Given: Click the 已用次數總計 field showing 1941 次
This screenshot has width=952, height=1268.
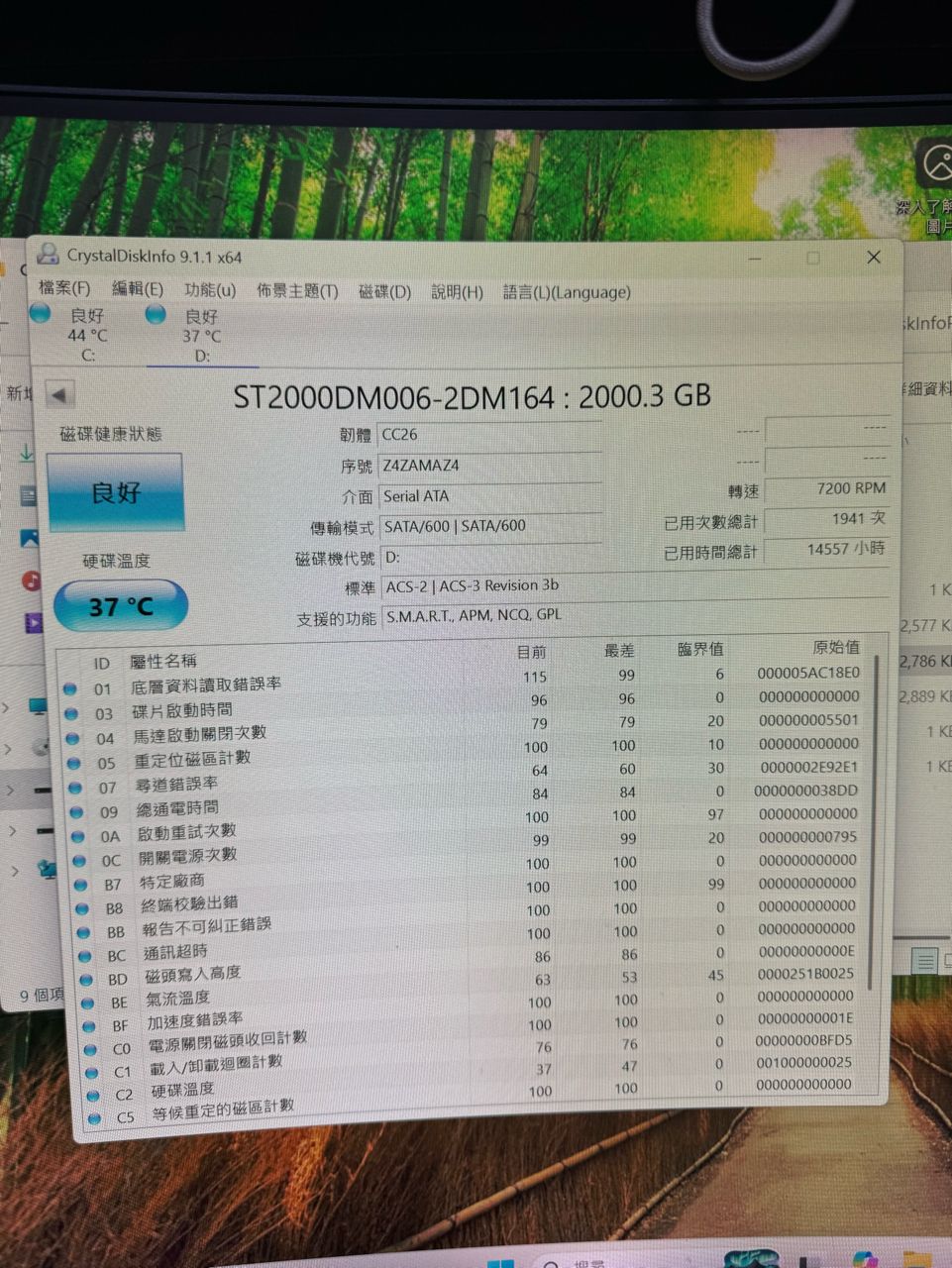Looking at the screenshot, I should [x=827, y=518].
